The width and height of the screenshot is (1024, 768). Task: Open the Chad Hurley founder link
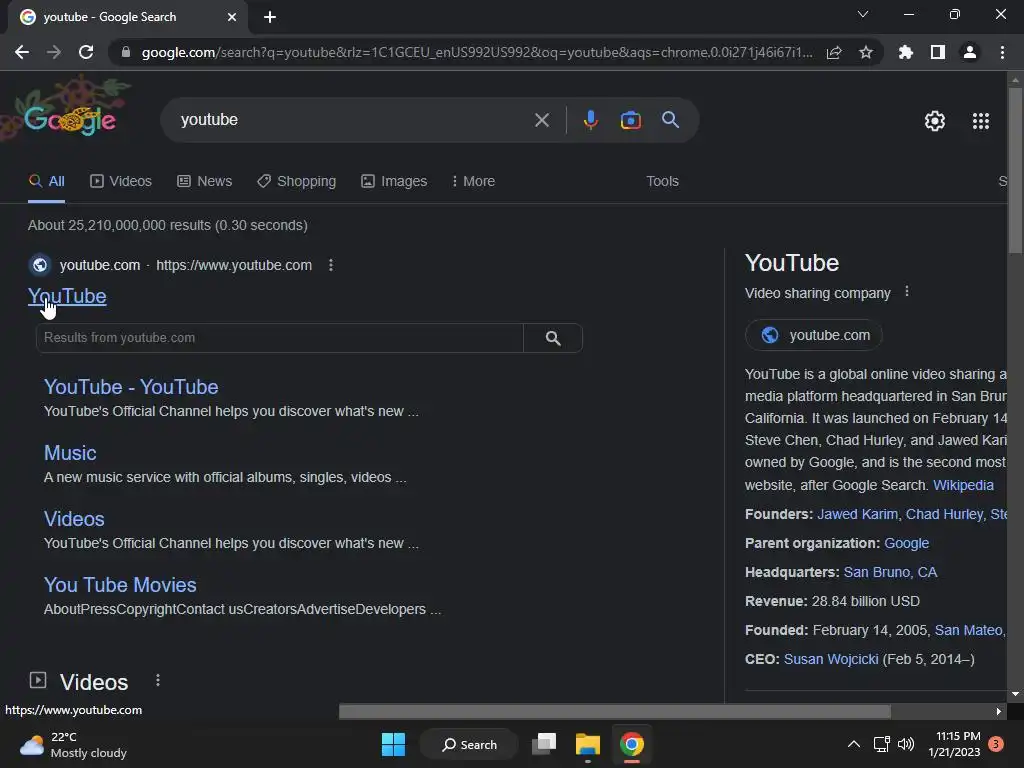(x=944, y=514)
